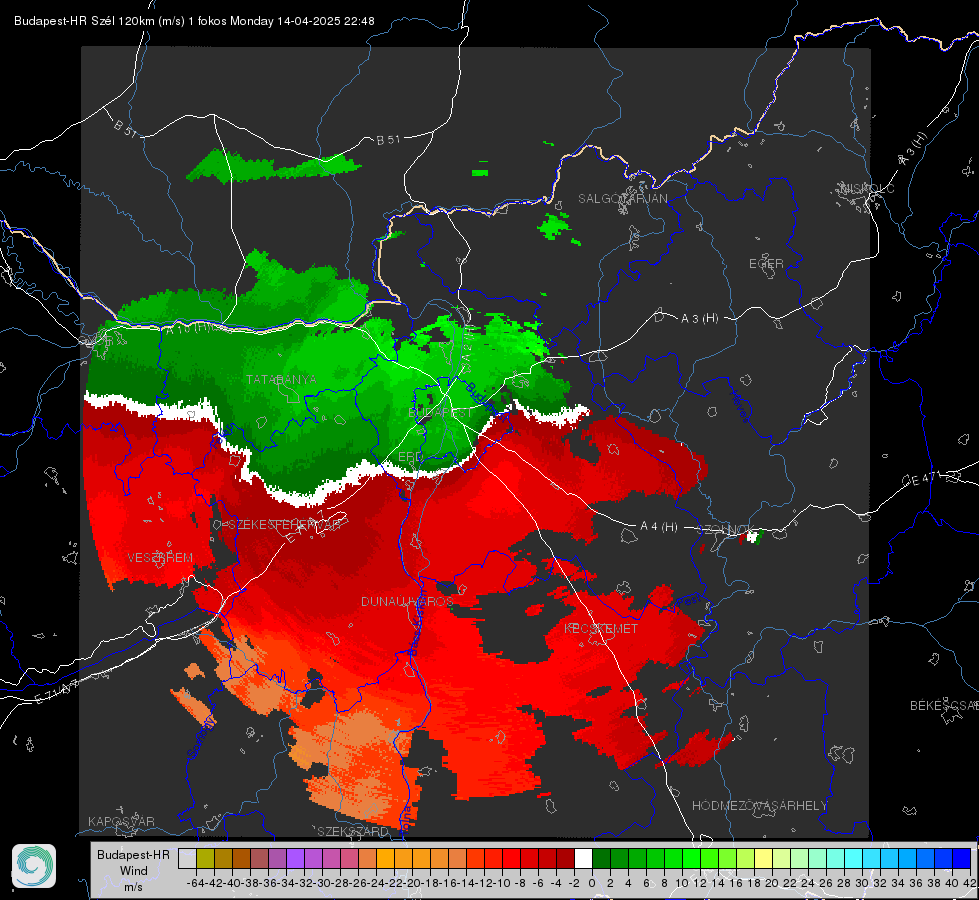Click the Budapest-HR Wind m/s legend title
The width and height of the screenshot is (979, 900).
(x=133, y=870)
